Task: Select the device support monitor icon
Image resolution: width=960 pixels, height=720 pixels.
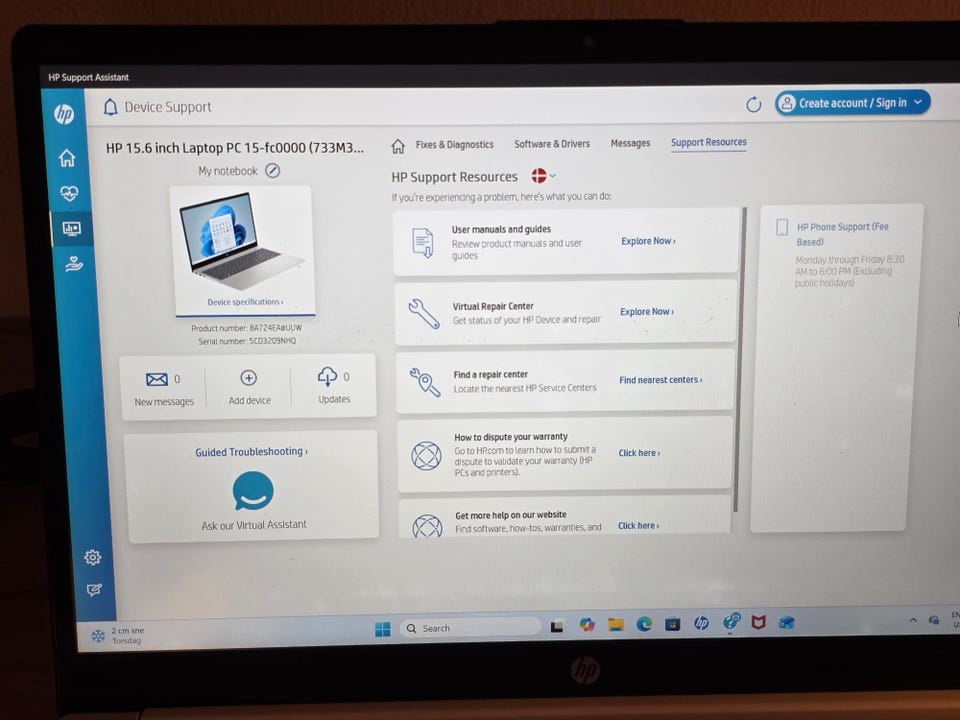Action: click(x=72, y=229)
